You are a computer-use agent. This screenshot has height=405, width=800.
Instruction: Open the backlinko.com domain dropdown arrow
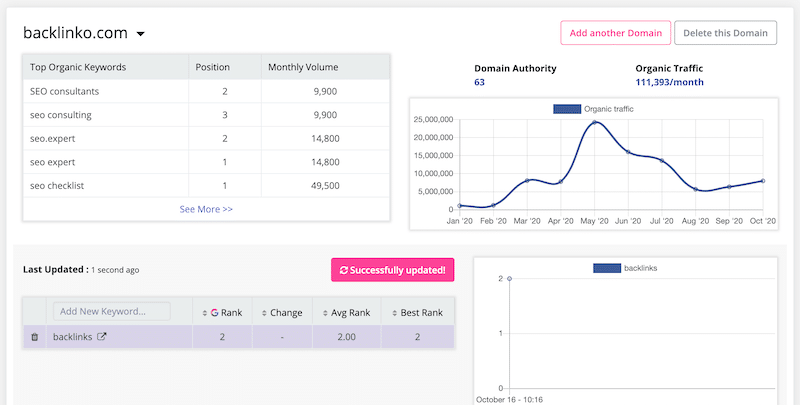coord(140,34)
